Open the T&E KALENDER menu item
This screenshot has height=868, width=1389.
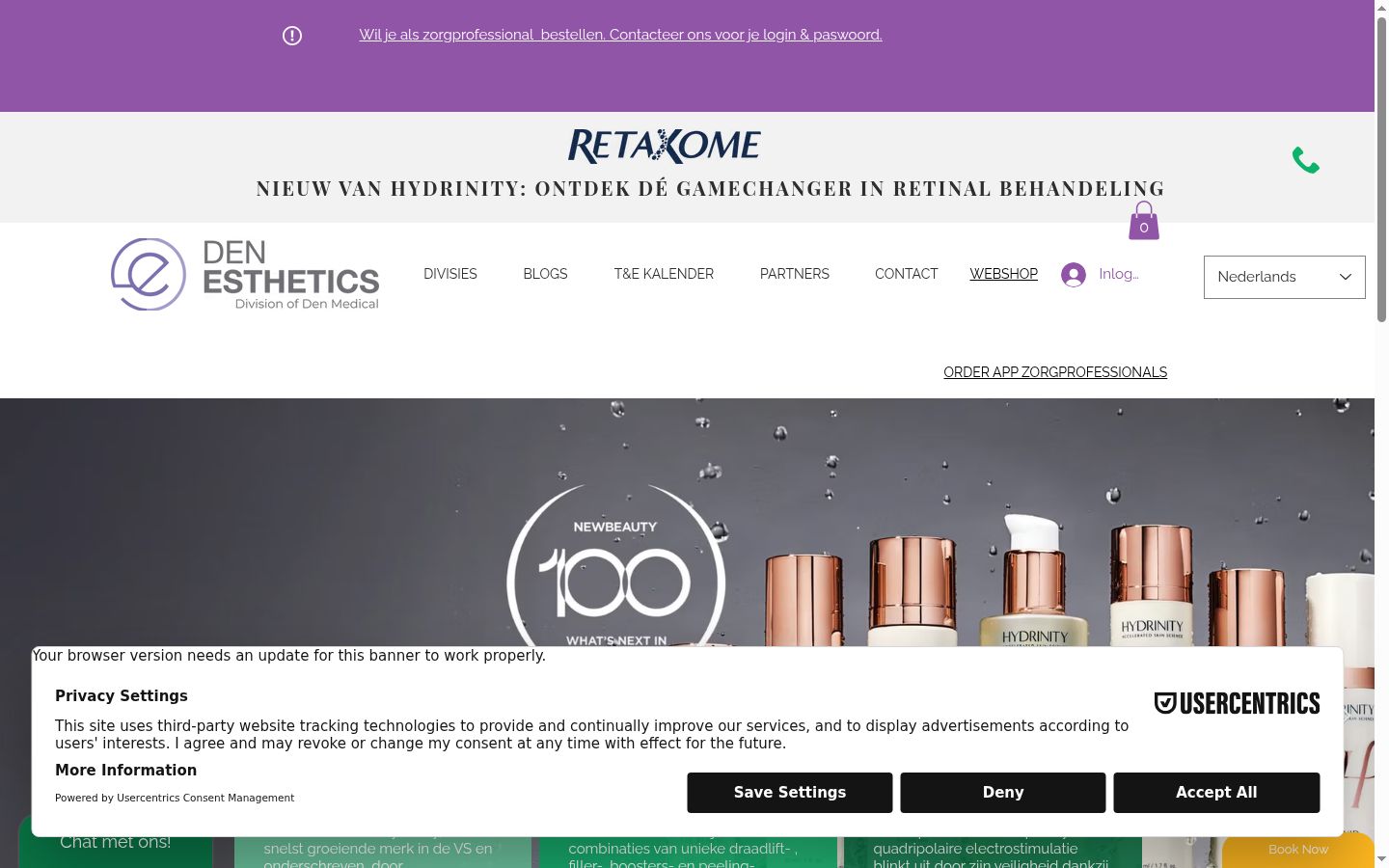(x=664, y=274)
